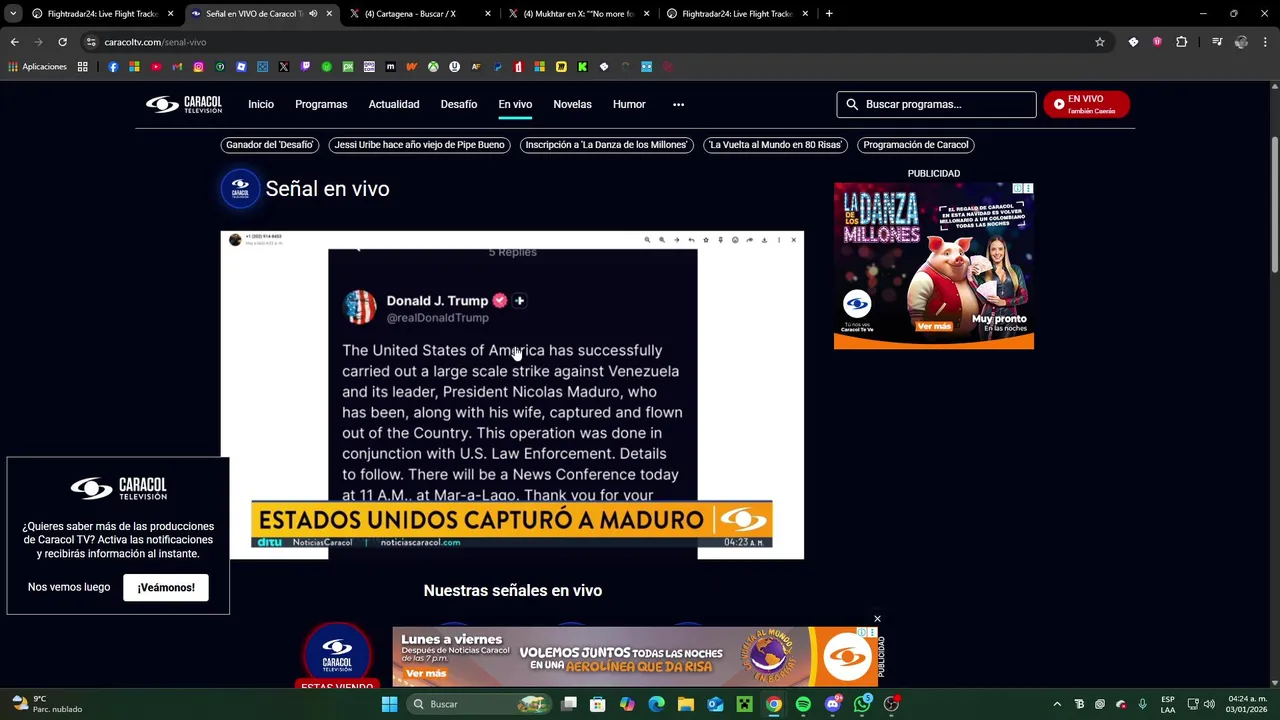1280x720 pixels.
Task: Open File Explorer from the taskbar
Action: [685, 704]
